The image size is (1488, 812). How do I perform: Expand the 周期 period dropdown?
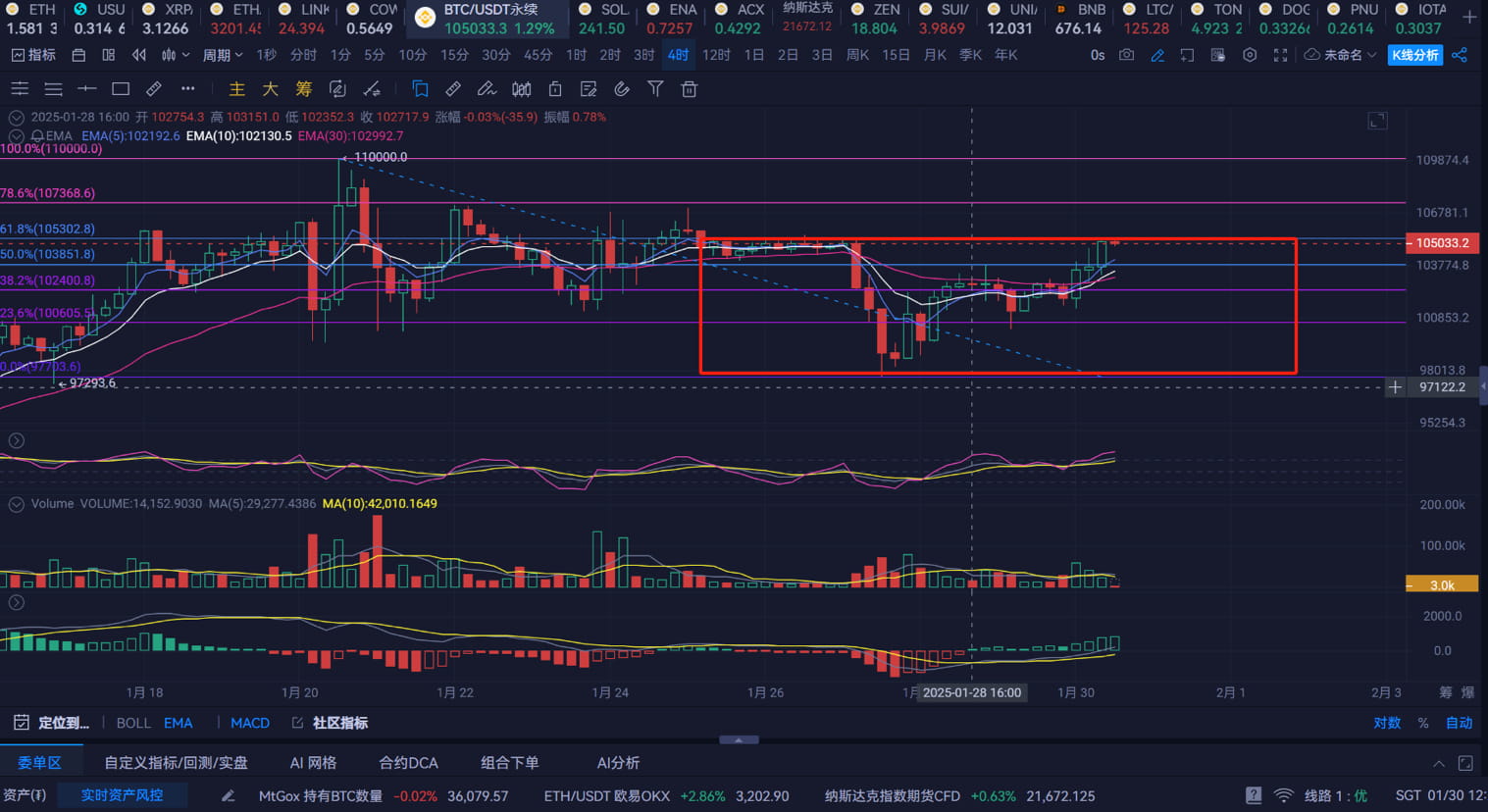pyautogui.click(x=223, y=55)
